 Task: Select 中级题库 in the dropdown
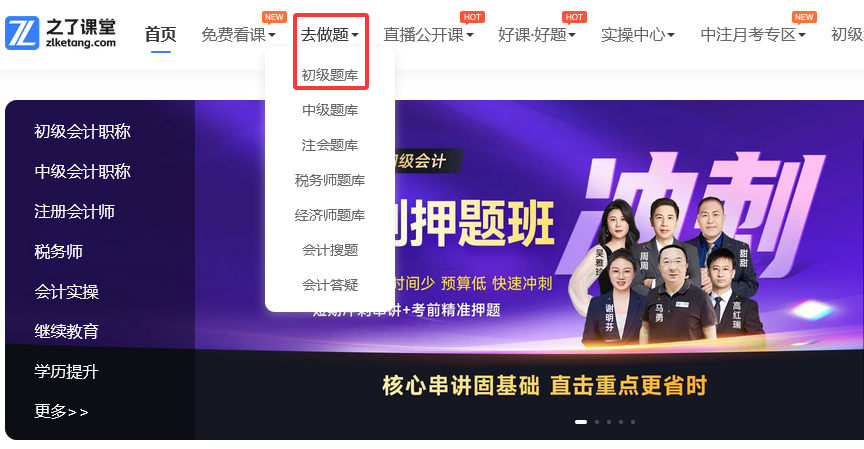330,110
